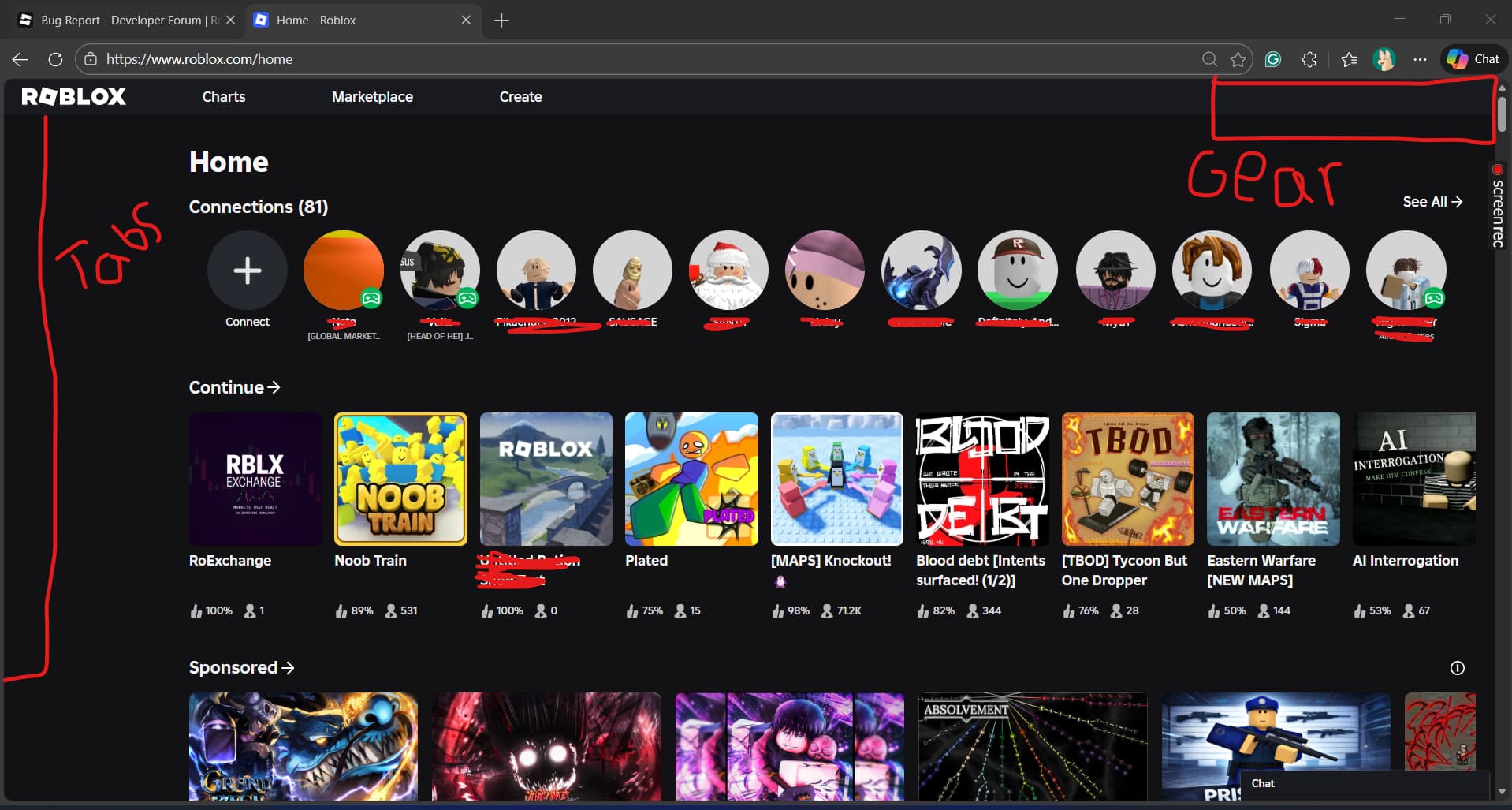
Task: Open the red cap connection avatar
Action: pos(1017,271)
